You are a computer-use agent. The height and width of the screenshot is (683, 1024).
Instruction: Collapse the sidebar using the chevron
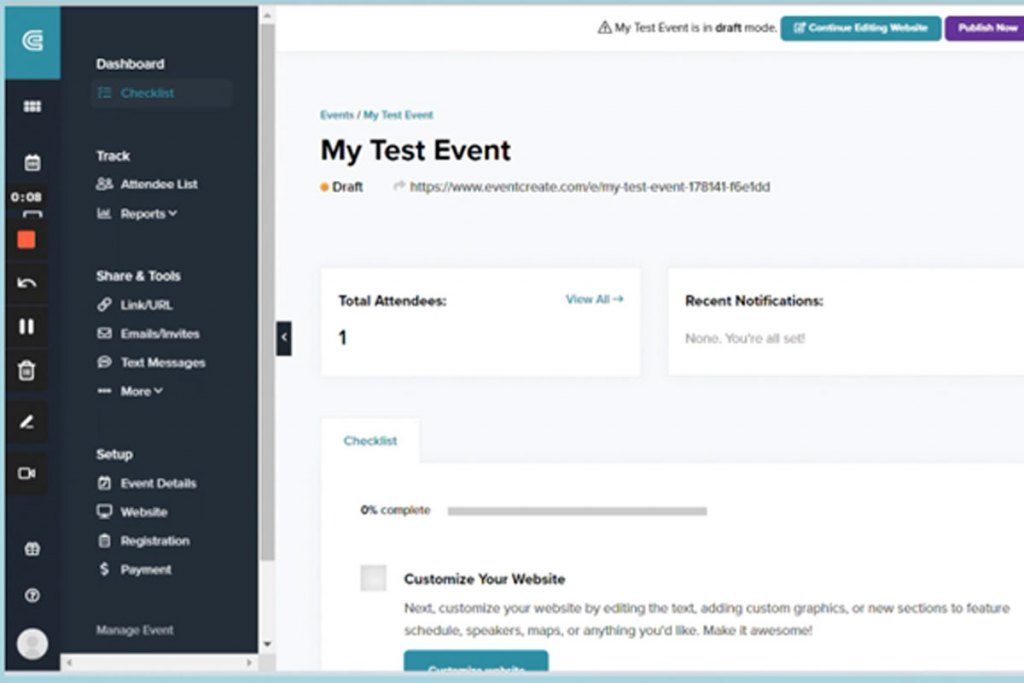(x=285, y=339)
